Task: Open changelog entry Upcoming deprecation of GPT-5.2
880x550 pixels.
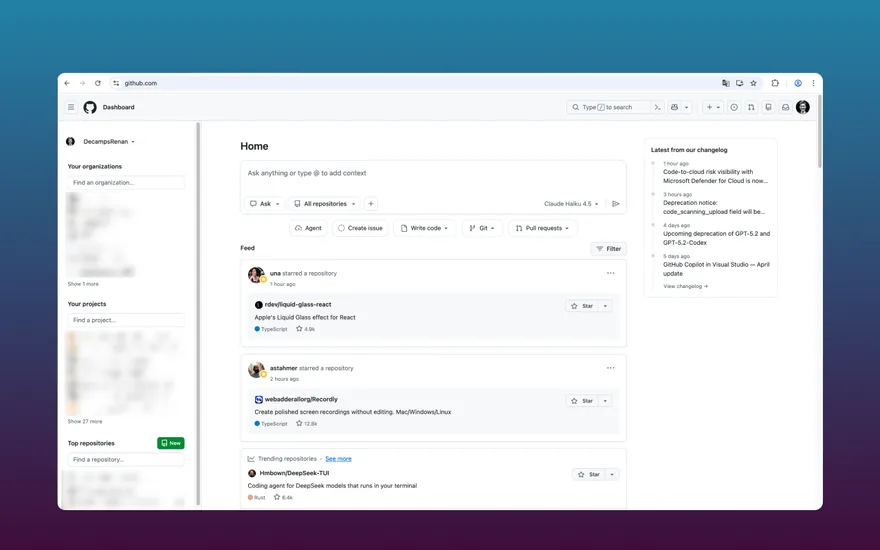Action: pyautogui.click(x=717, y=238)
